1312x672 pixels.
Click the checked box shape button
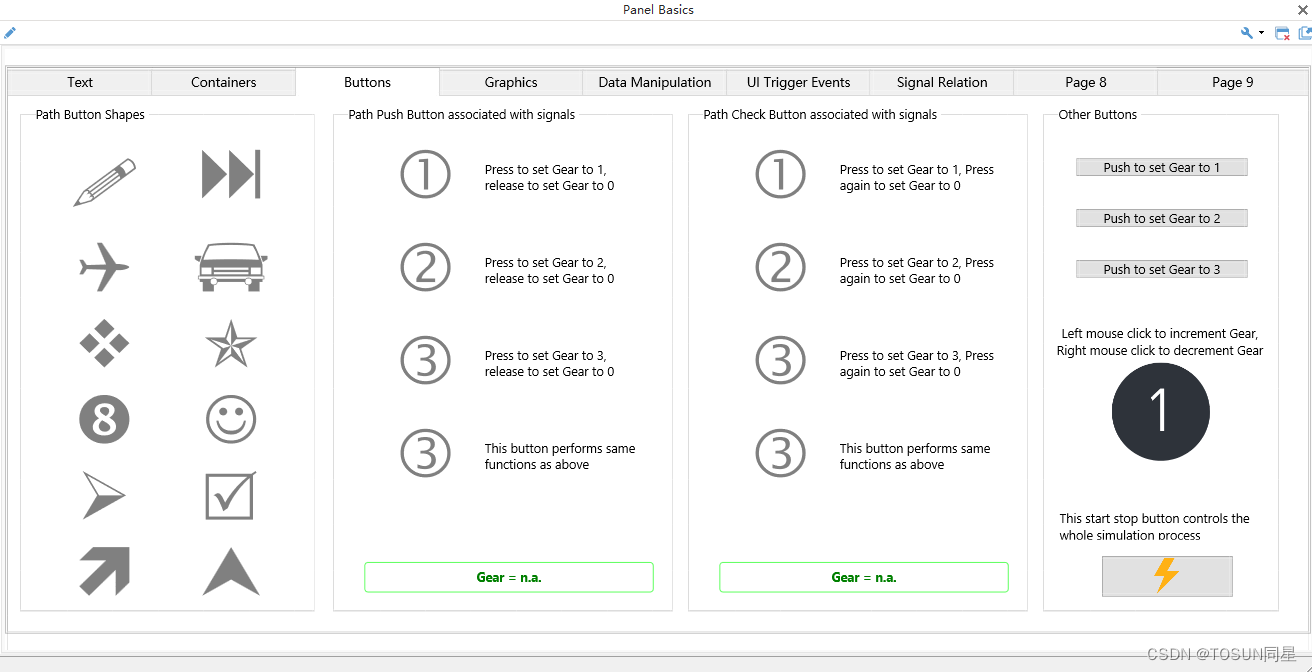[231, 495]
